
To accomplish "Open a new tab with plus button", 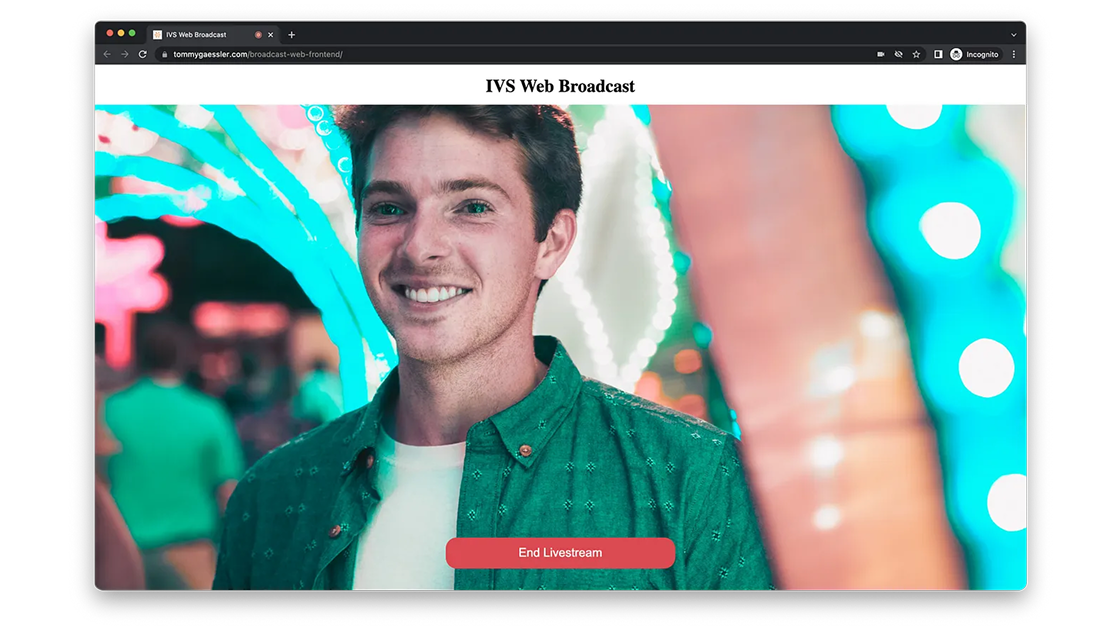I will pos(292,34).
